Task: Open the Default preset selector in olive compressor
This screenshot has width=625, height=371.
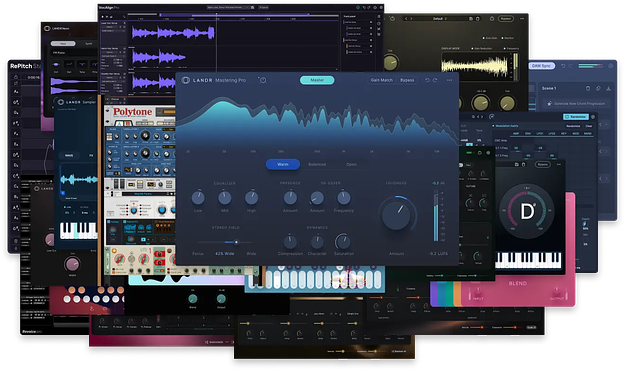Action: point(440,19)
